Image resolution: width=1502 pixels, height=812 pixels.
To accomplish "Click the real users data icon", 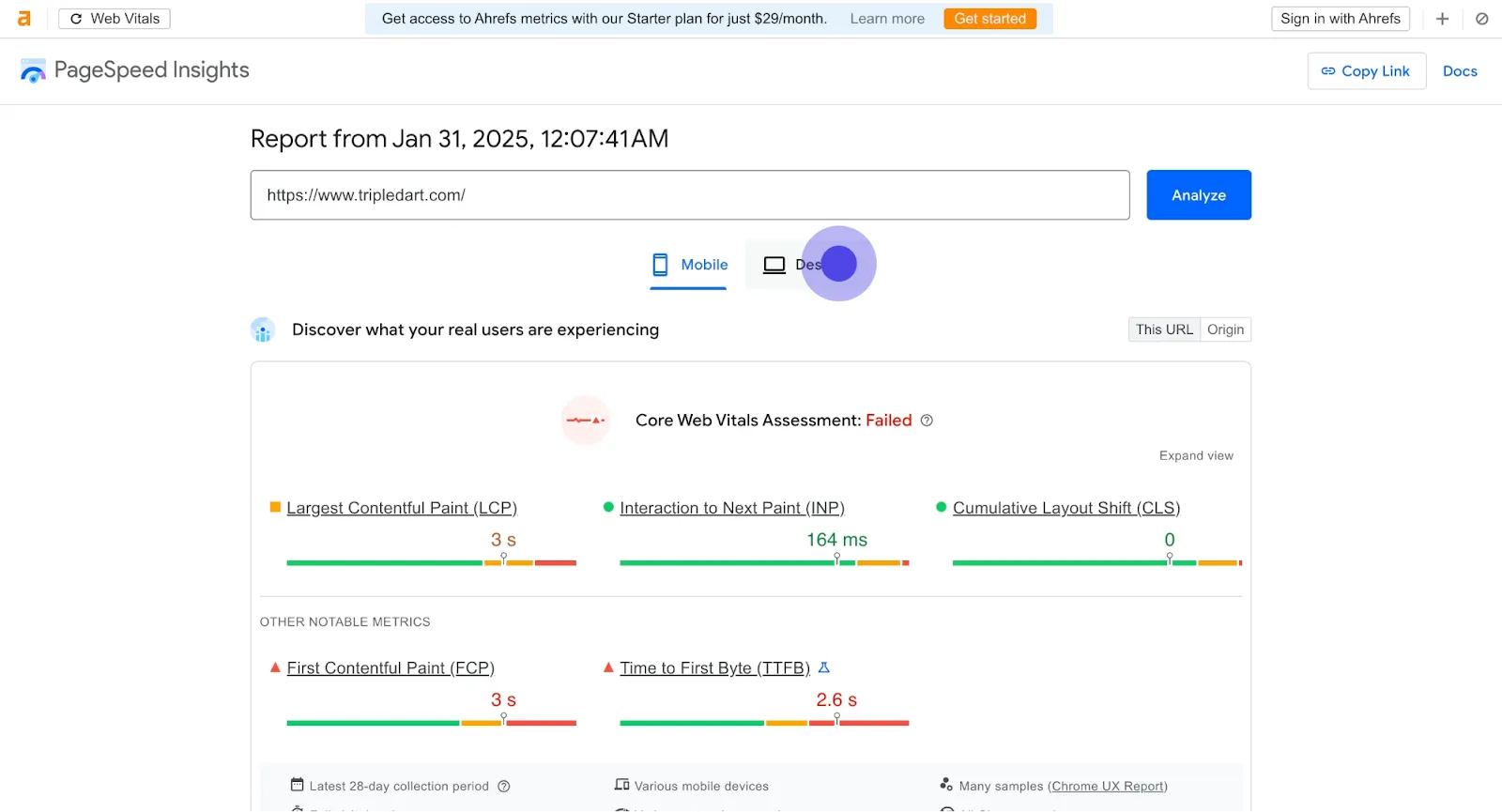I will point(263,330).
